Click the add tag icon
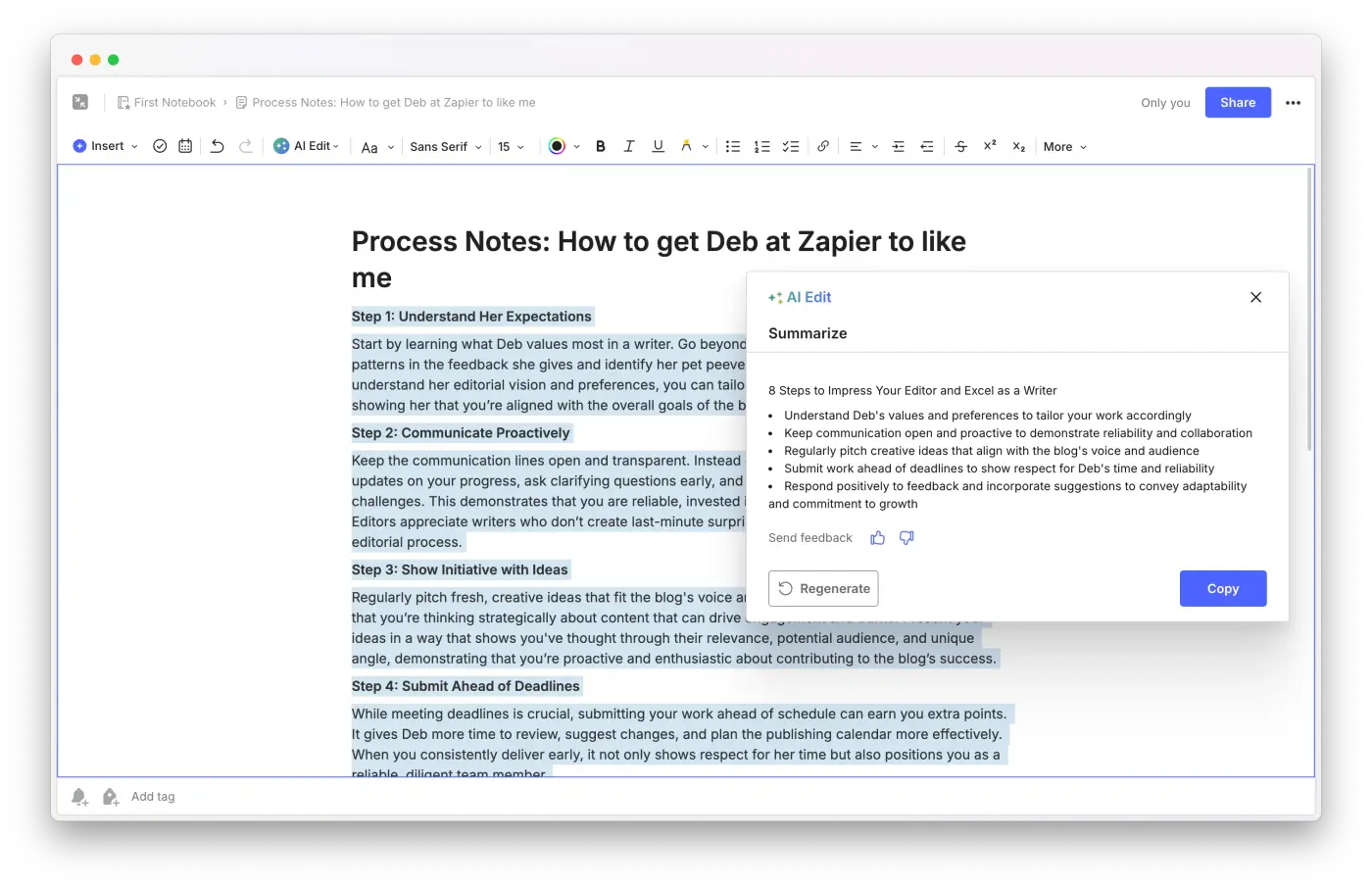The image size is (1372, 888). (110, 797)
